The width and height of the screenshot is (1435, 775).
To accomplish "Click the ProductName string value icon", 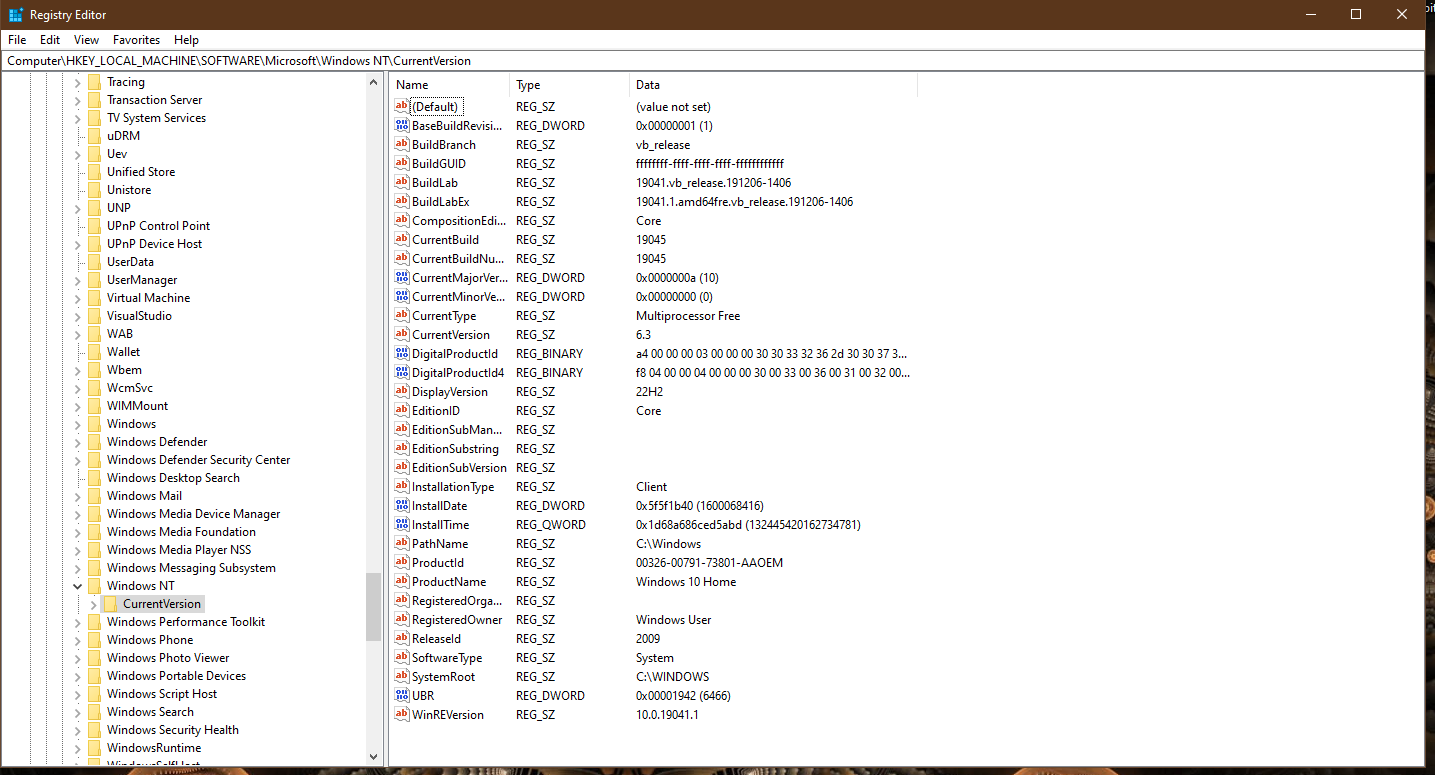I will click(402, 582).
